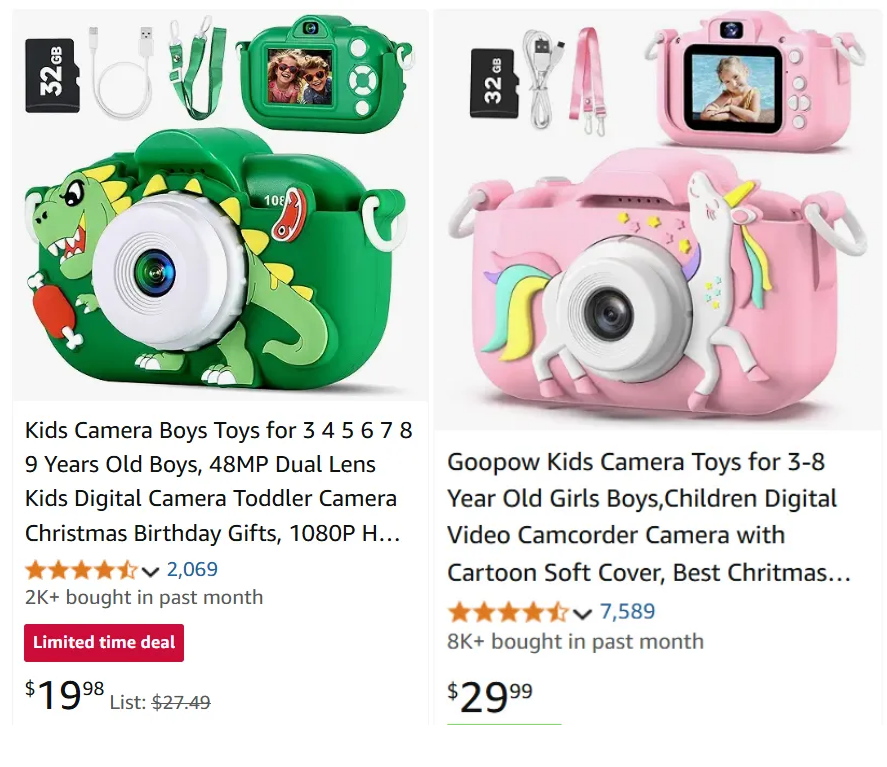Open the Kids Camera Boys Toys title link
The image size is (887, 767).
click(218, 482)
